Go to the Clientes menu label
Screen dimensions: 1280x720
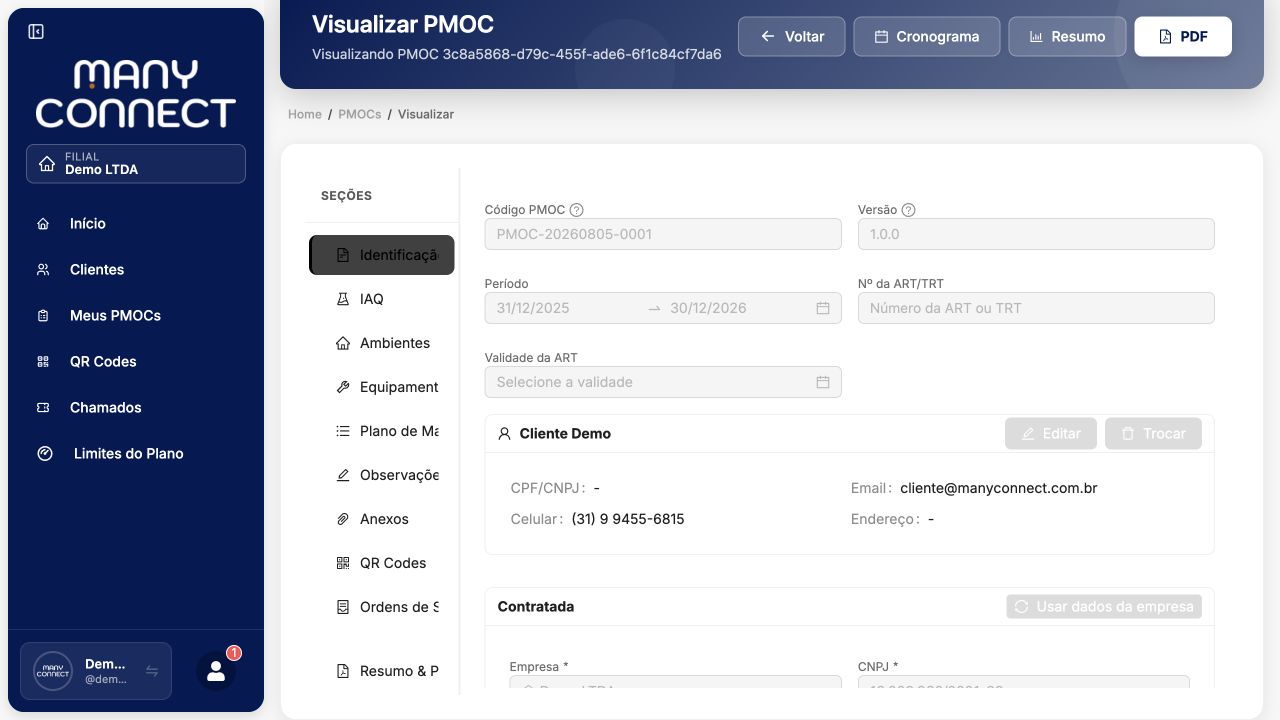coord(97,270)
